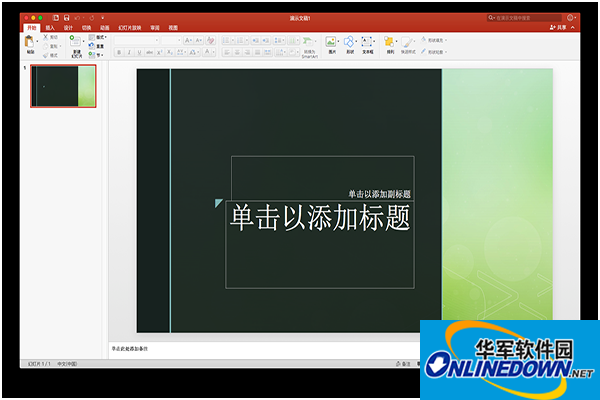Click the subtitle placeholder text

pyautogui.click(x=379, y=194)
